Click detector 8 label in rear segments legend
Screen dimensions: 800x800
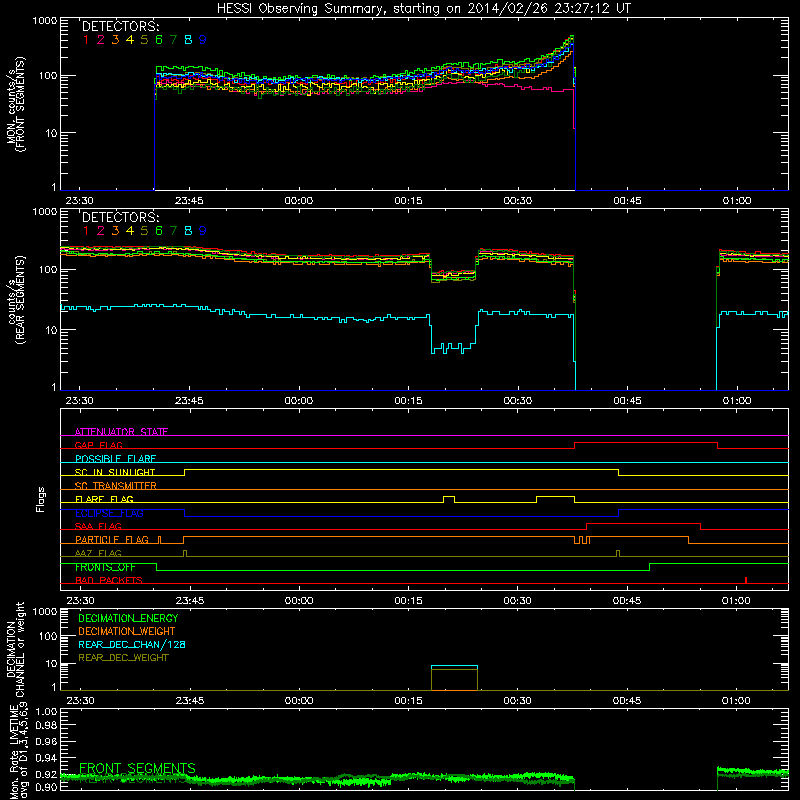pos(188,231)
